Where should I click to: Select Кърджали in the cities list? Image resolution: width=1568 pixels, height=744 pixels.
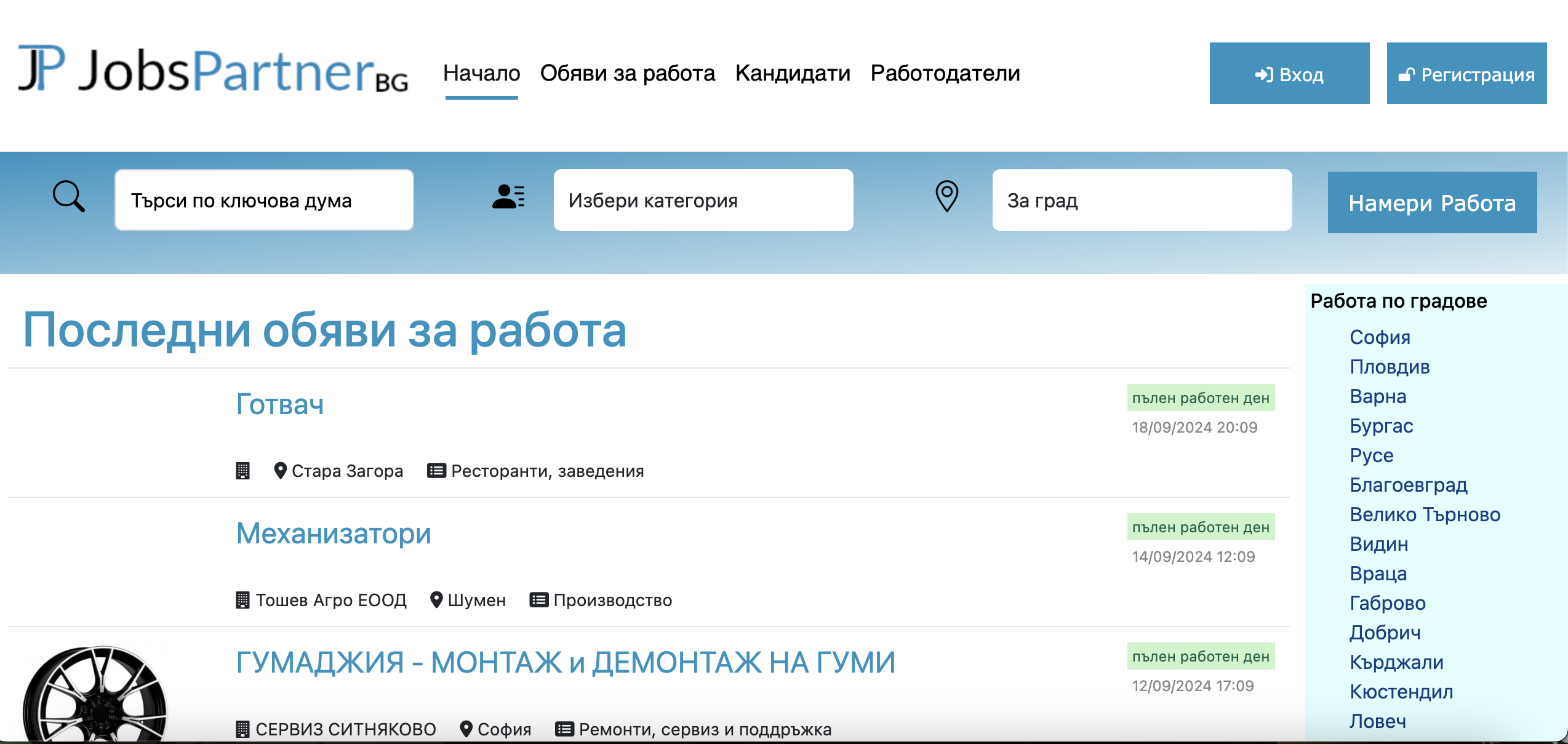coord(1397,662)
